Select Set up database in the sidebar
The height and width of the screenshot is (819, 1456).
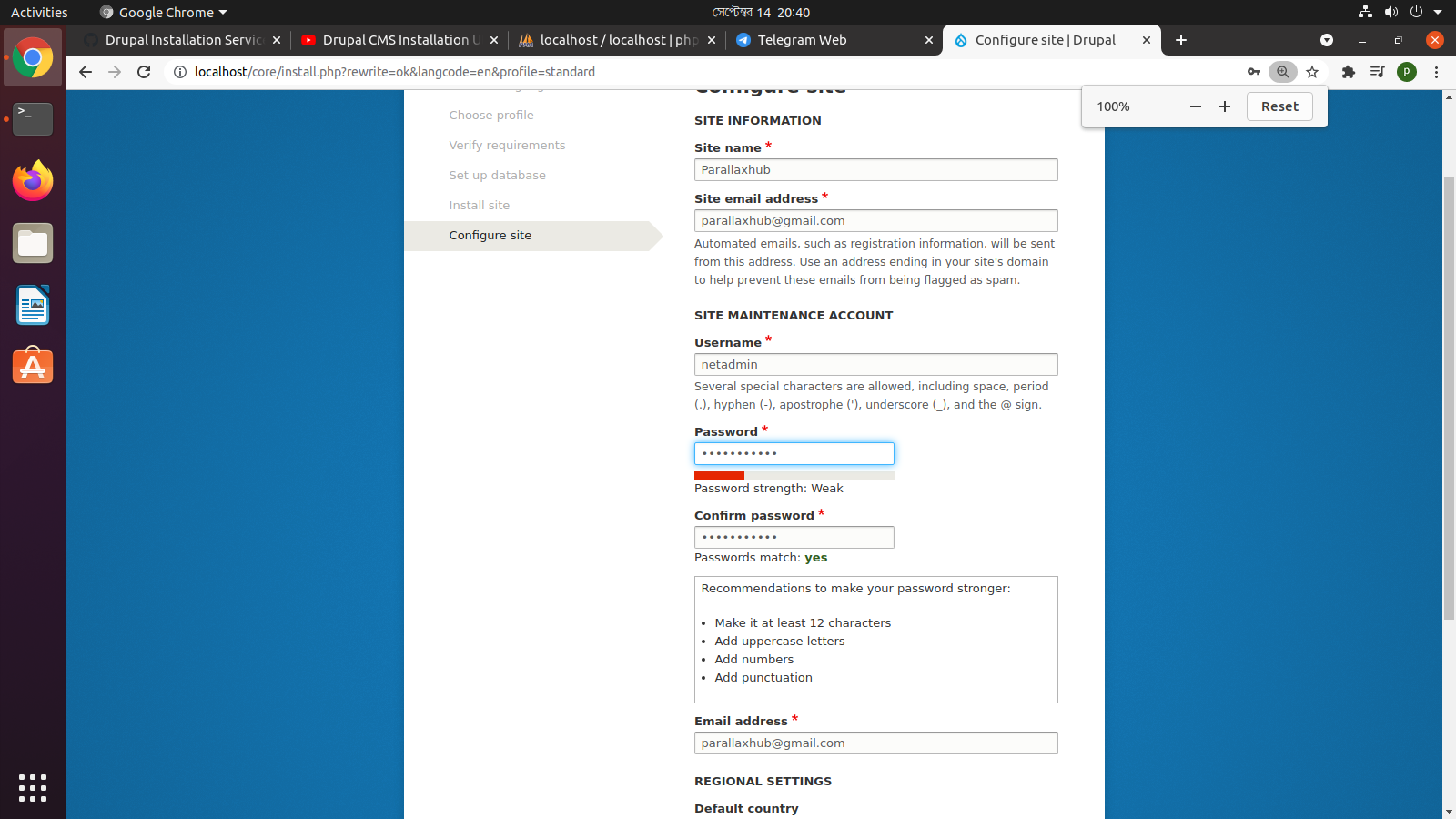[x=497, y=175]
